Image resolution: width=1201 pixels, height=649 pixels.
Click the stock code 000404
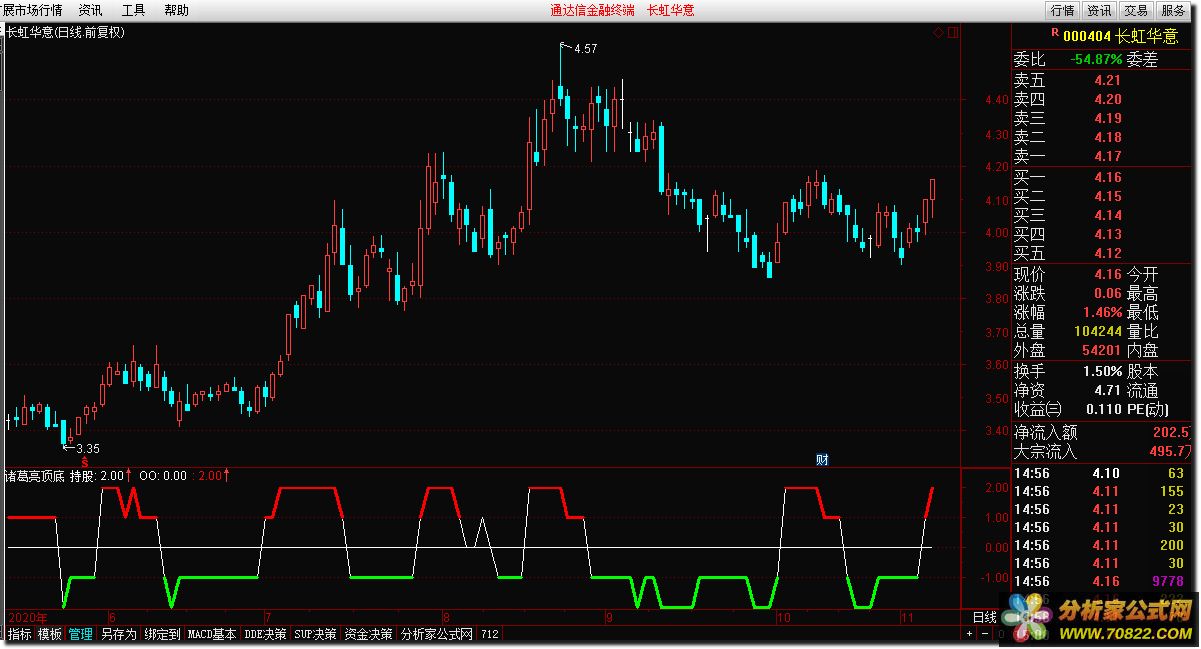pos(1086,36)
